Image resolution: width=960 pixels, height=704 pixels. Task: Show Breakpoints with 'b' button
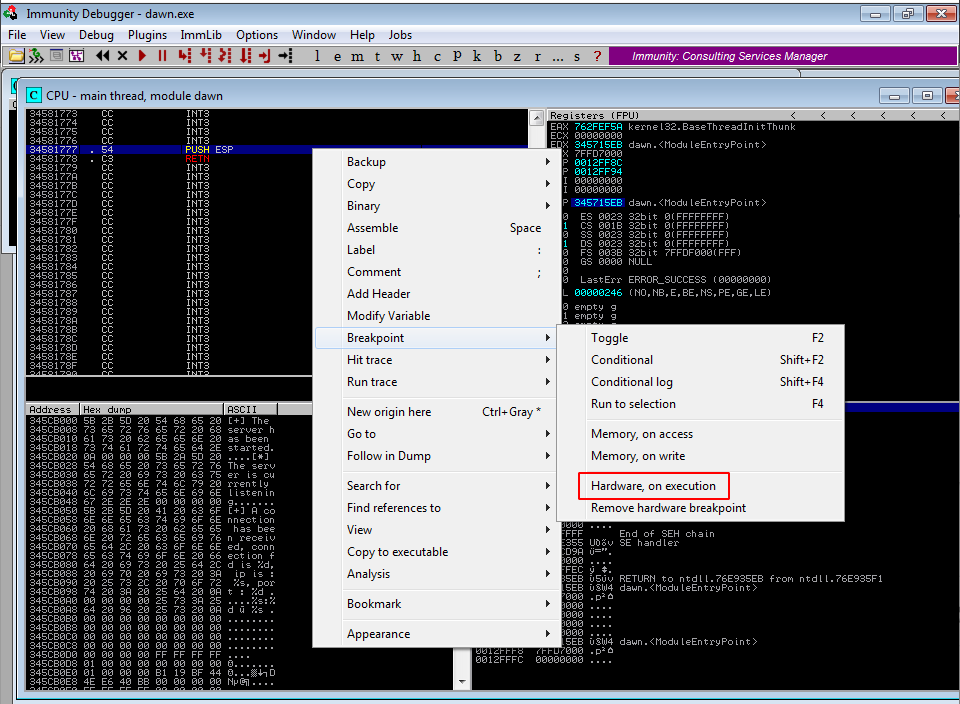[x=498, y=56]
